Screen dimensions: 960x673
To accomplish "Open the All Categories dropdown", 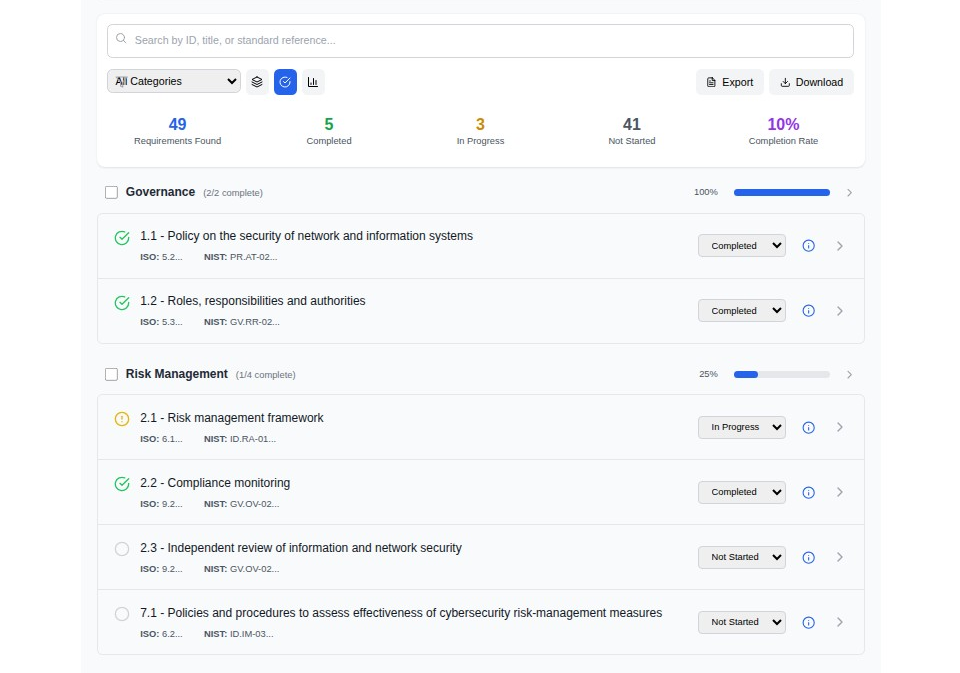I will pos(174,81).
